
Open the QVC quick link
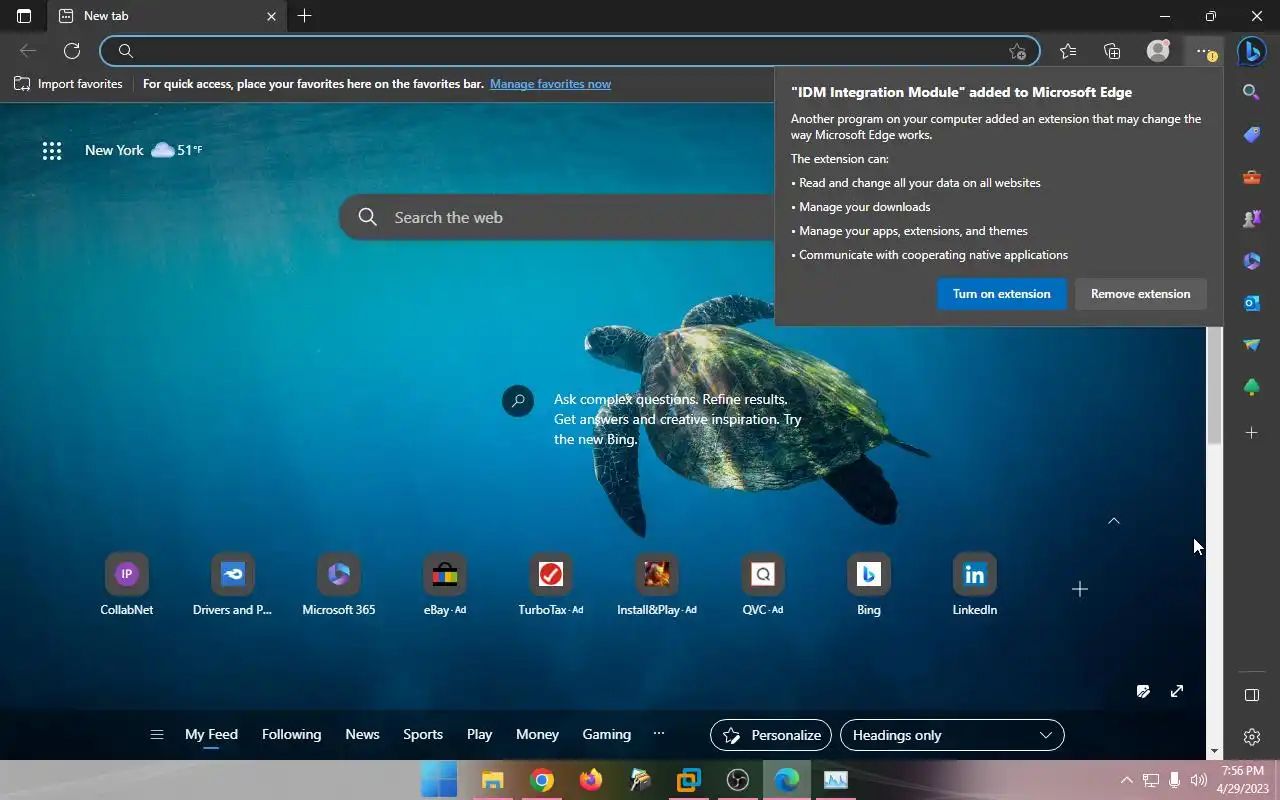763,586
